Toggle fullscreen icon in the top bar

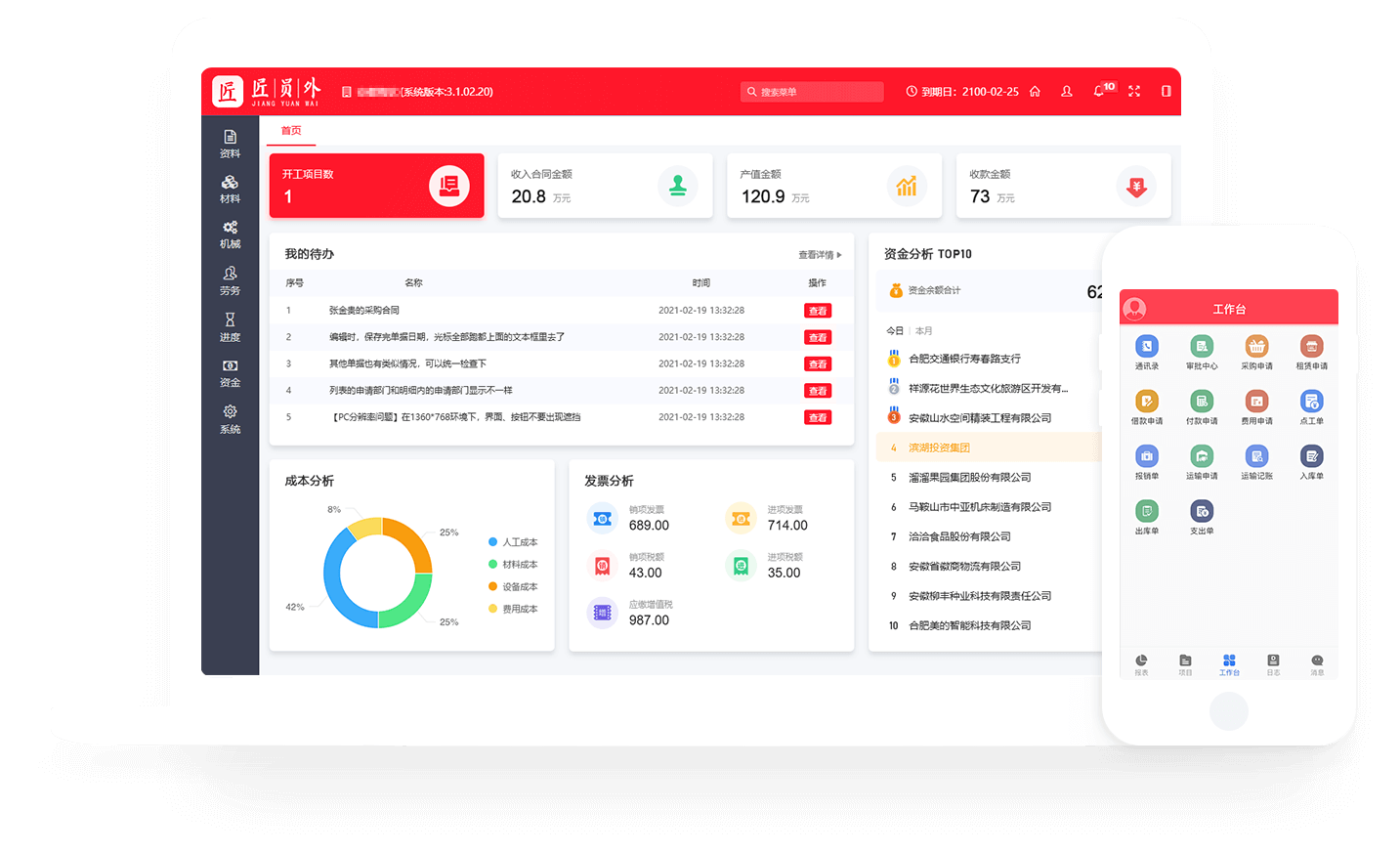click(1134, 91)
